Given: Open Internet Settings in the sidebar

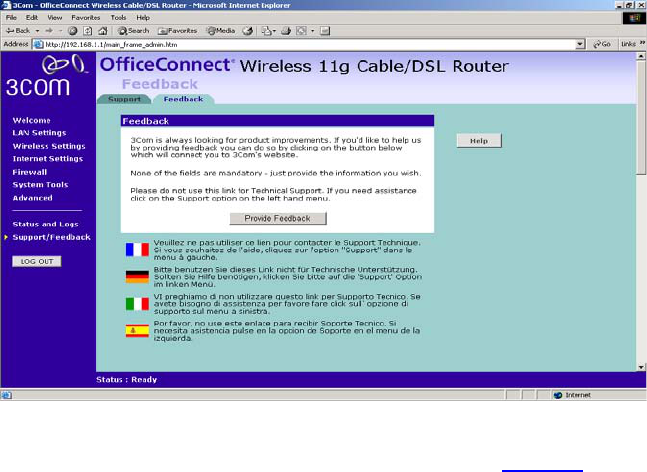Looking at the screenshot, I should pyautogui.click(x=47, y=159).
